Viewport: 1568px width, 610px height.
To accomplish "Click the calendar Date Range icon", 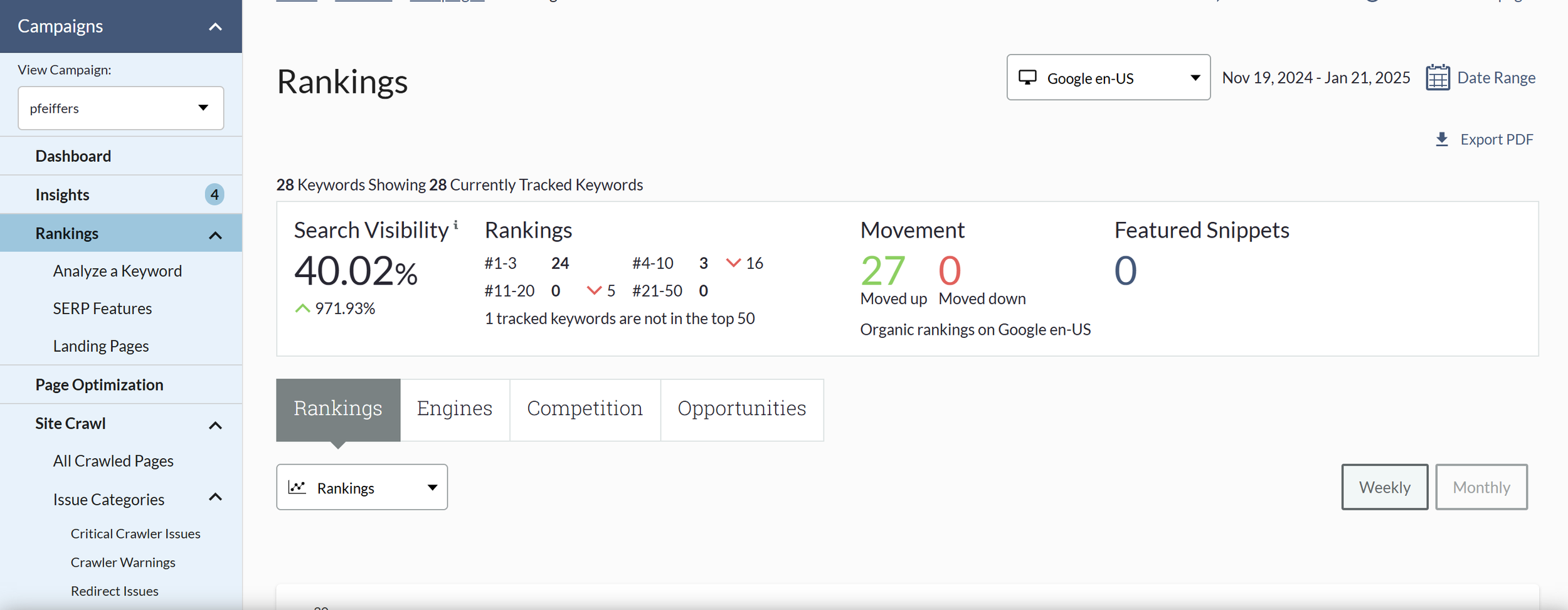I will 1437,78.
